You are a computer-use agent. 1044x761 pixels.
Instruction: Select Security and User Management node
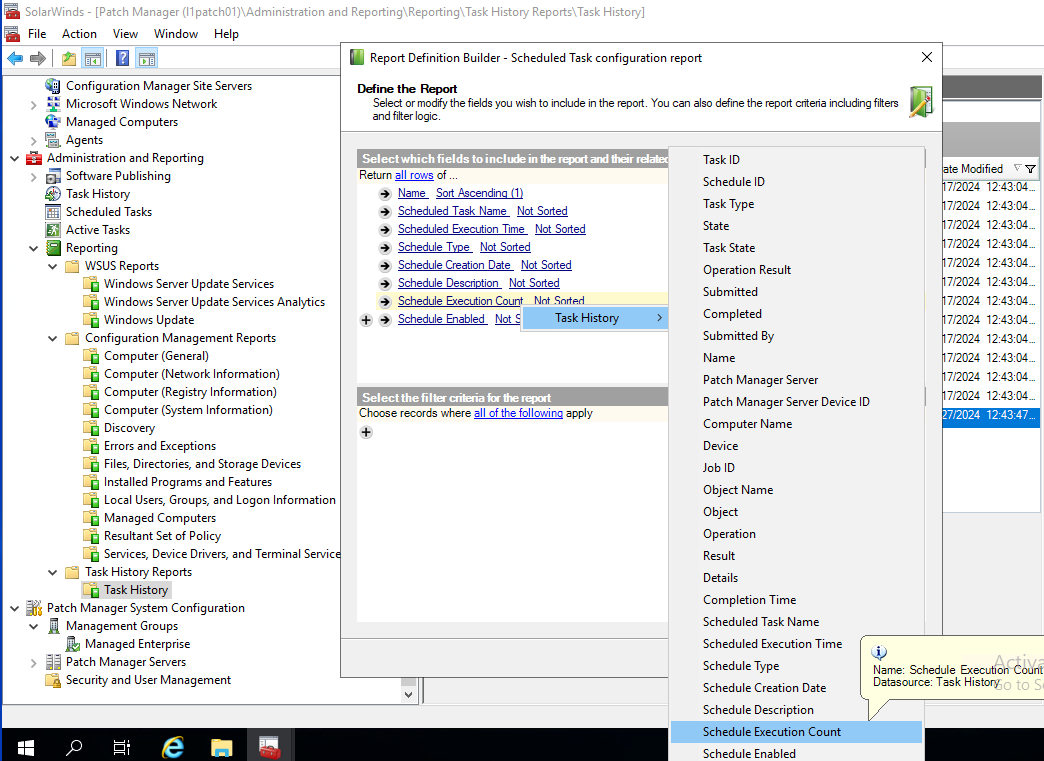tap(148, 680)
